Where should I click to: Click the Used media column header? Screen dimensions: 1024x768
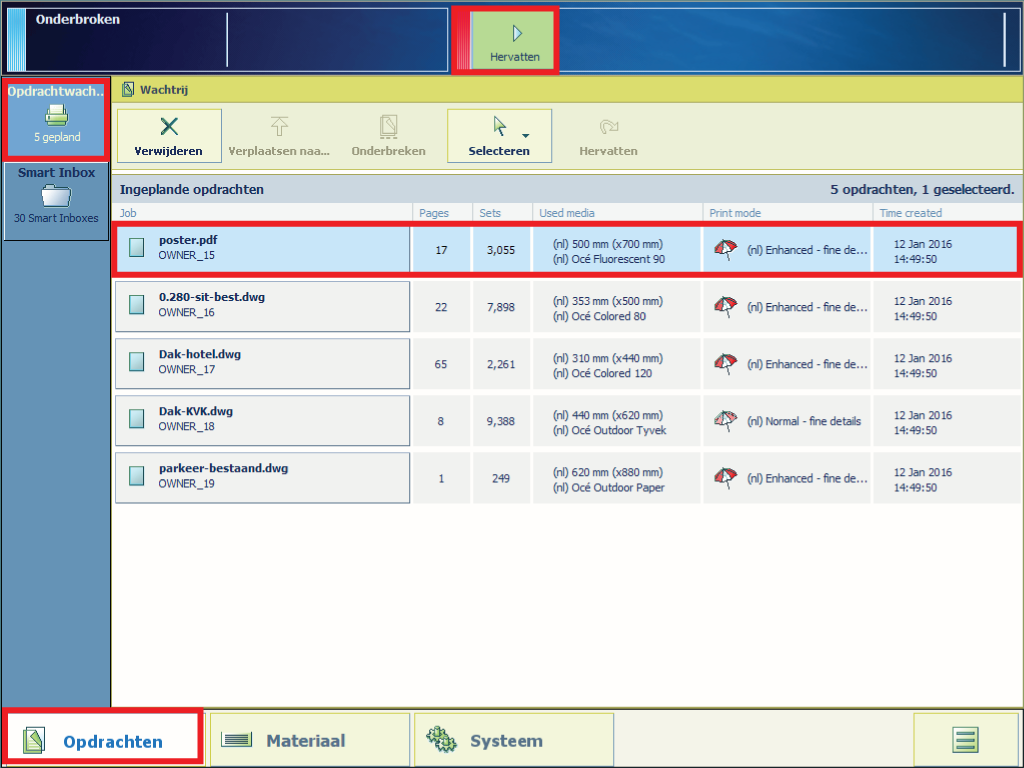click(x=567, y=213)
